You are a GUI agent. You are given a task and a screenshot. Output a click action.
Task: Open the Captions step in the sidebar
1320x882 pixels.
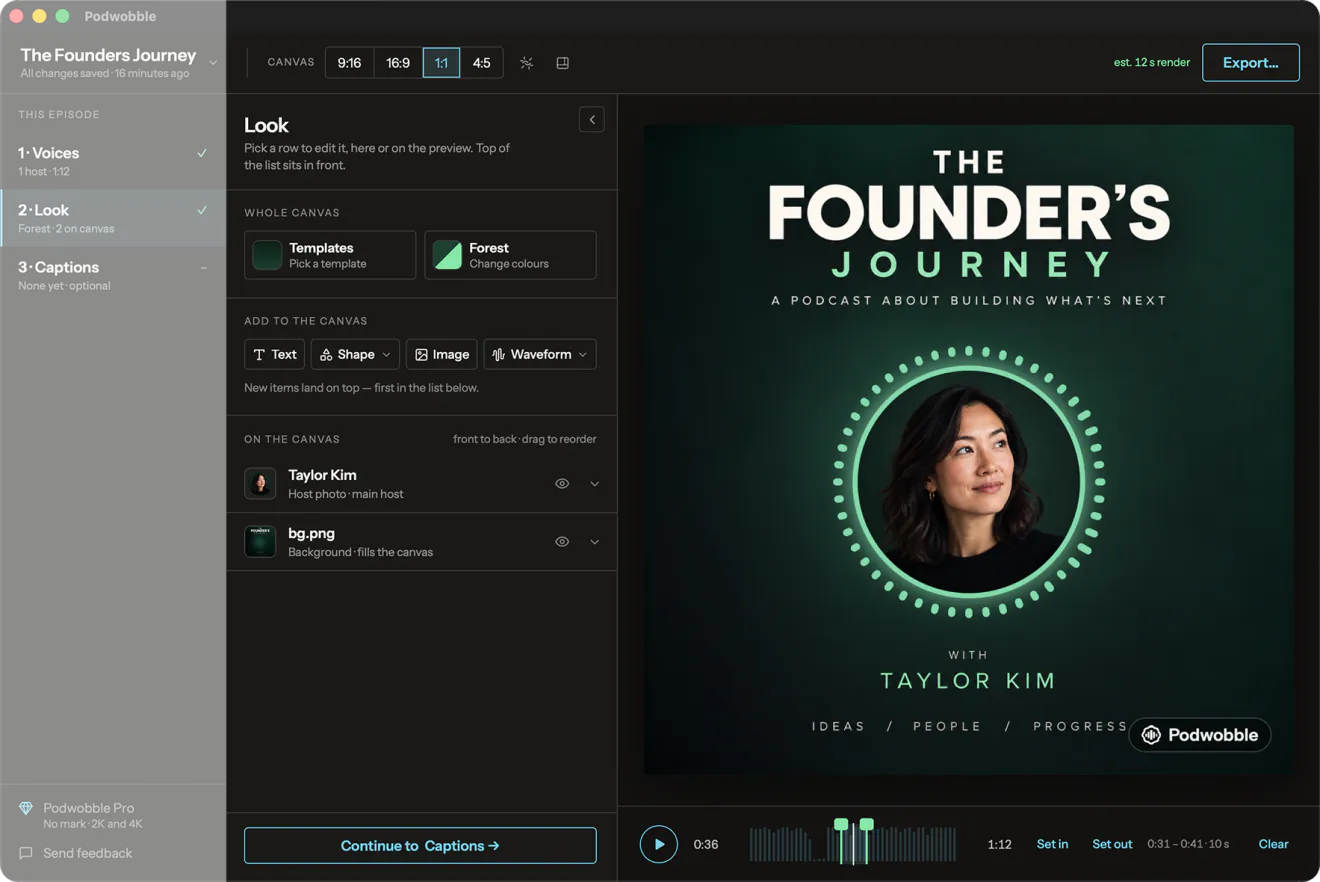point(113,275)
